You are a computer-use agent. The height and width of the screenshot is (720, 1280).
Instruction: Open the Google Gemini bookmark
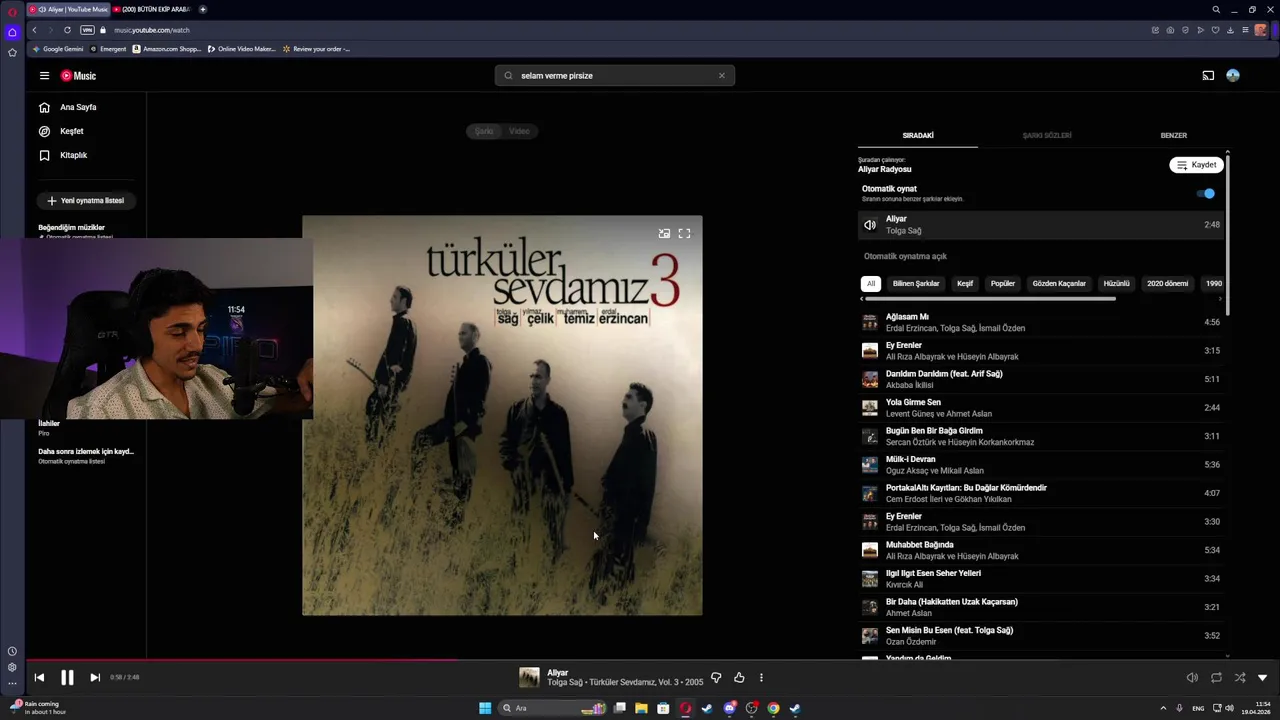[x=58, y=49]
